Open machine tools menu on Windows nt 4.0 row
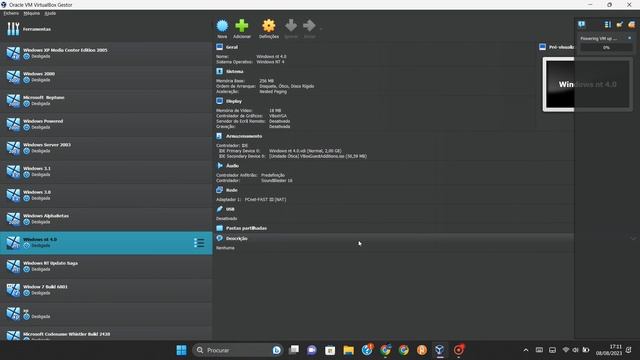Viewport: 640px width, 360px height. coord(199,243)
